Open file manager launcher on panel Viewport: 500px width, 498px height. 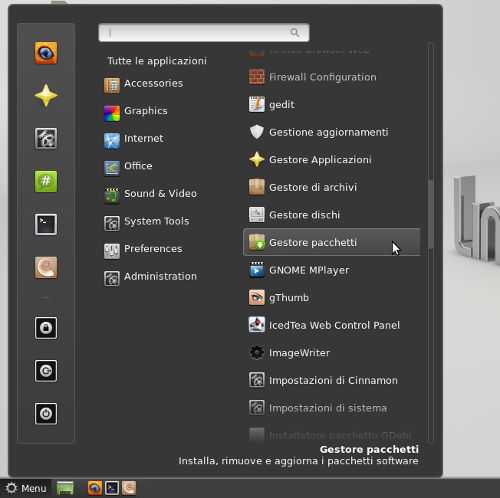[129, 488]
